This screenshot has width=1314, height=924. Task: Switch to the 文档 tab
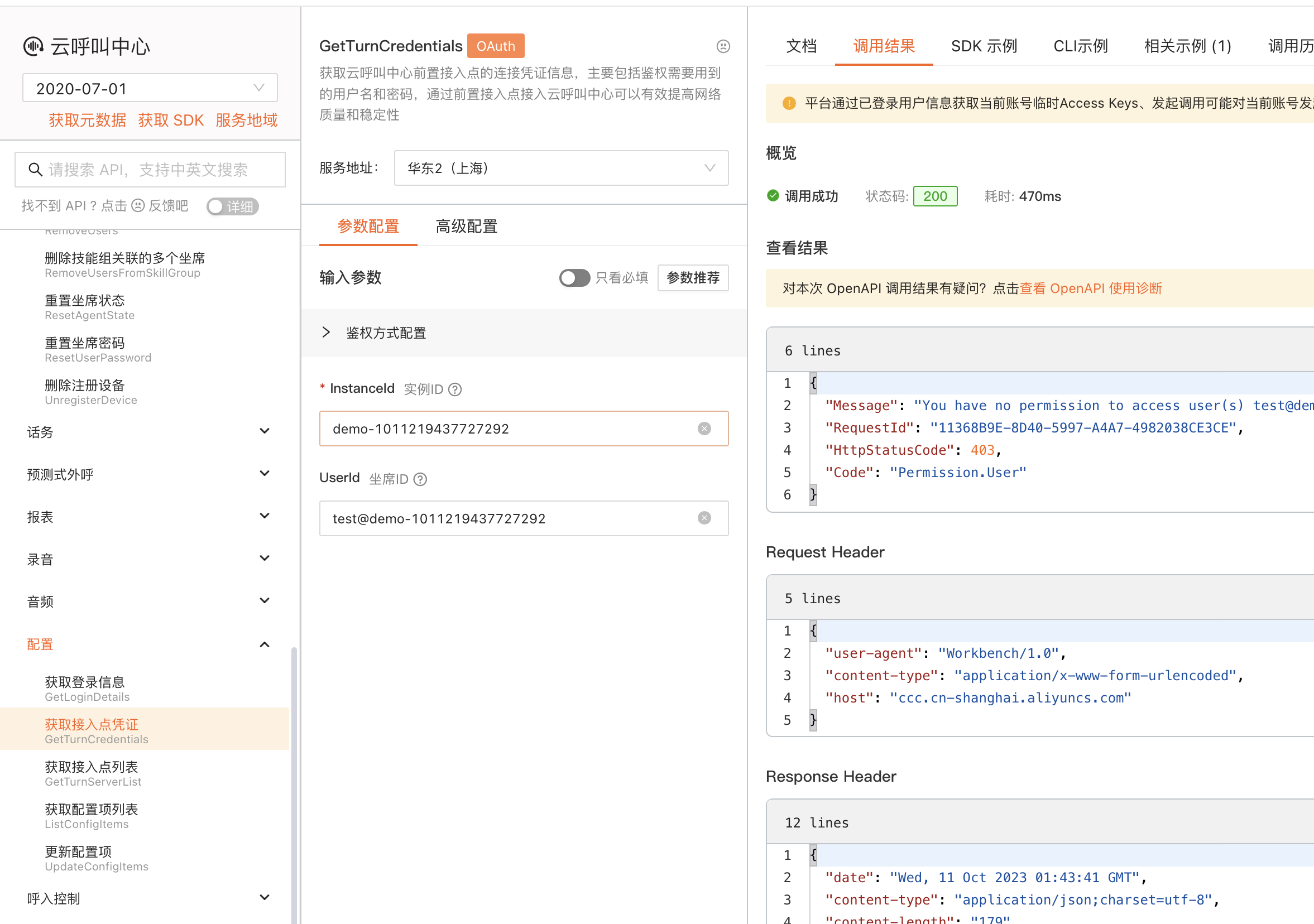click(800, 46)
